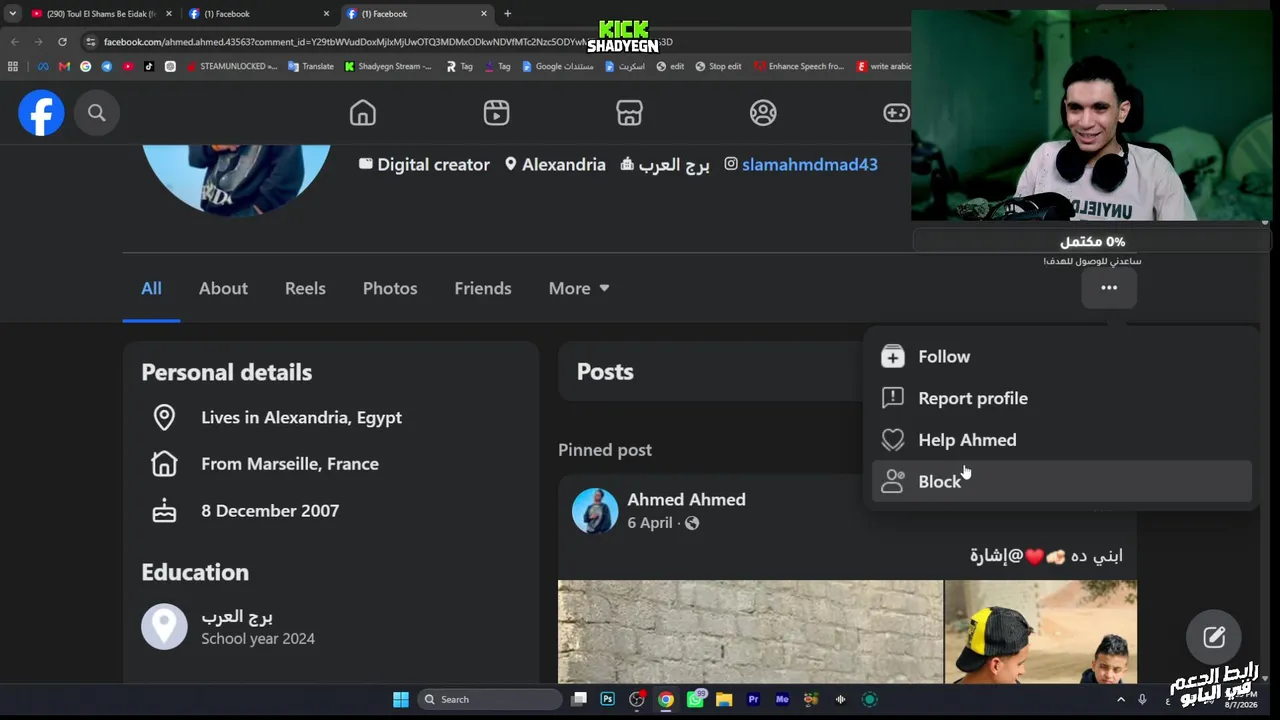Open the site information icon in address bar

(91, 42)
